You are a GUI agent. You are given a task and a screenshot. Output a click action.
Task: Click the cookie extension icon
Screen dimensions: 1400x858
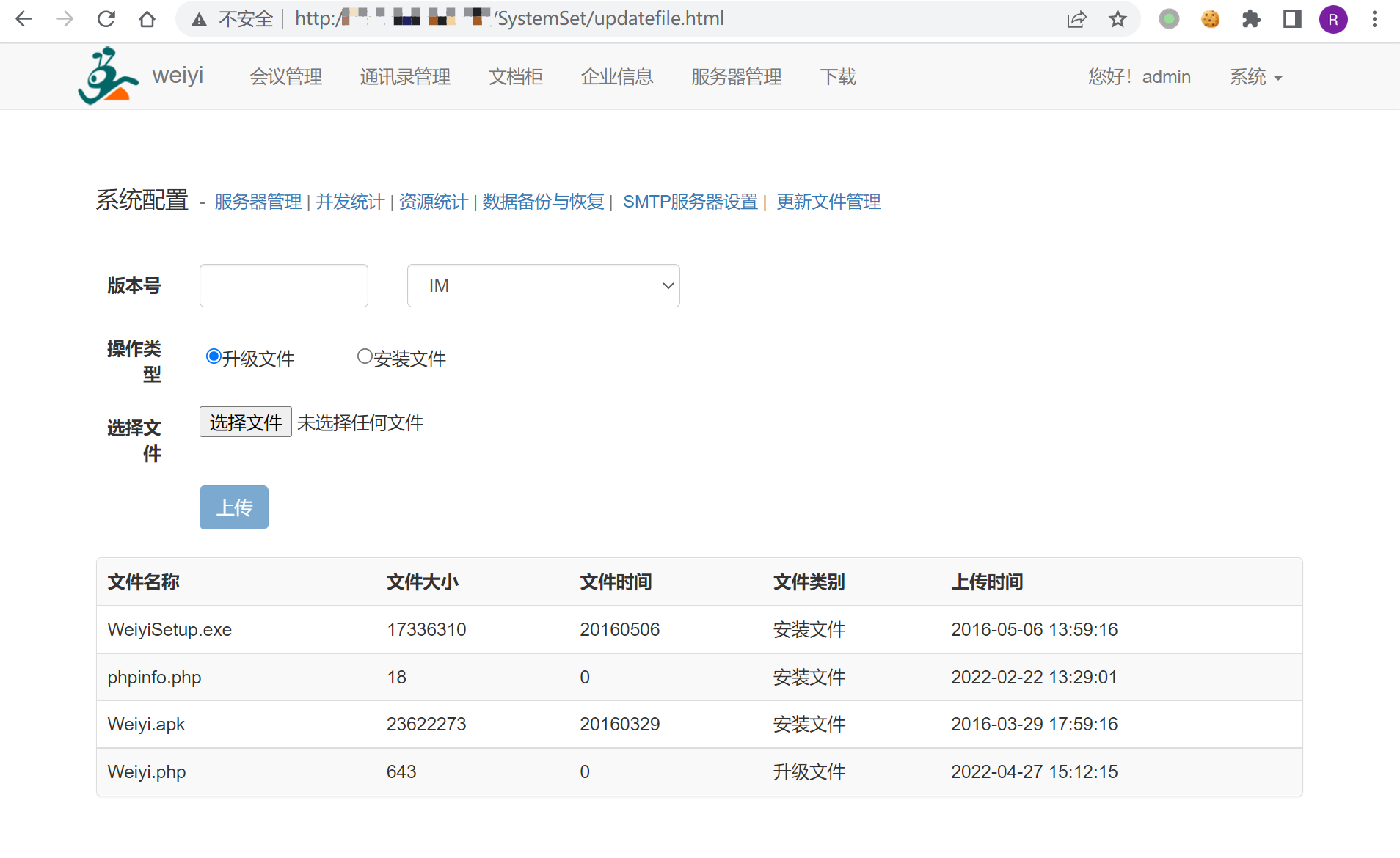(1210, 19)
